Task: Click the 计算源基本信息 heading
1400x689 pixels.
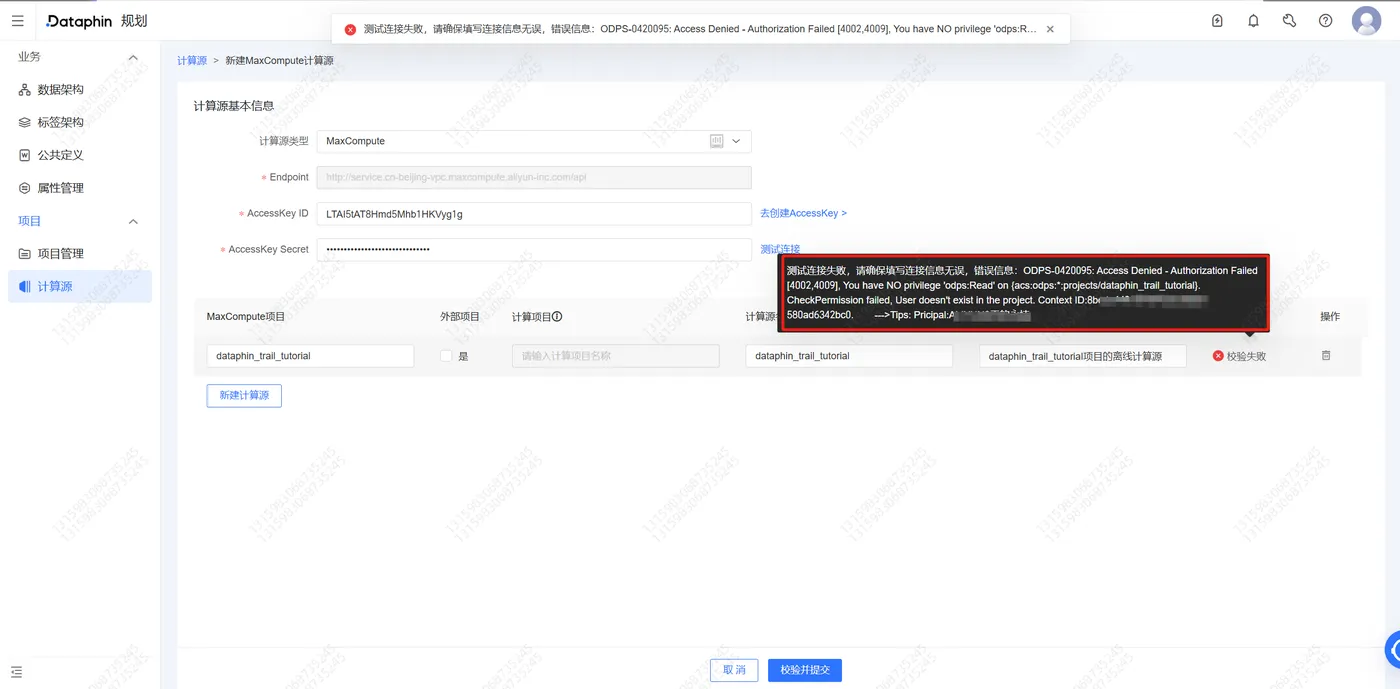Action: click(x=234, y=106)
